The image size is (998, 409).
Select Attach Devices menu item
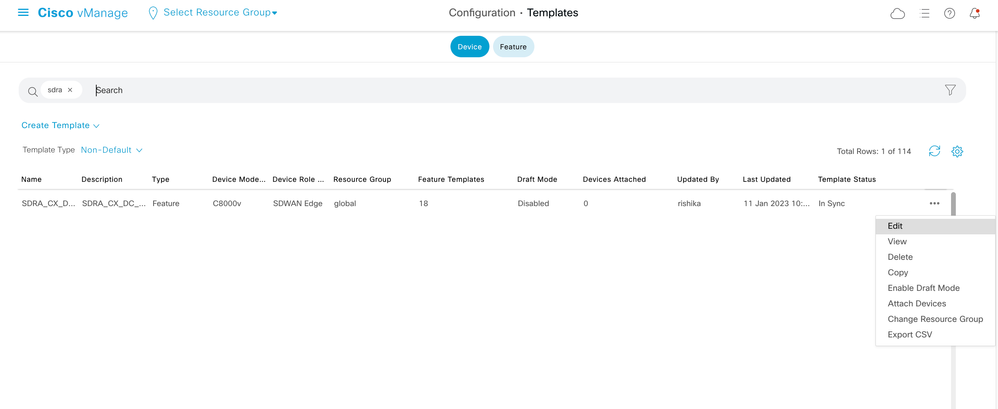(x=935, y=303)
